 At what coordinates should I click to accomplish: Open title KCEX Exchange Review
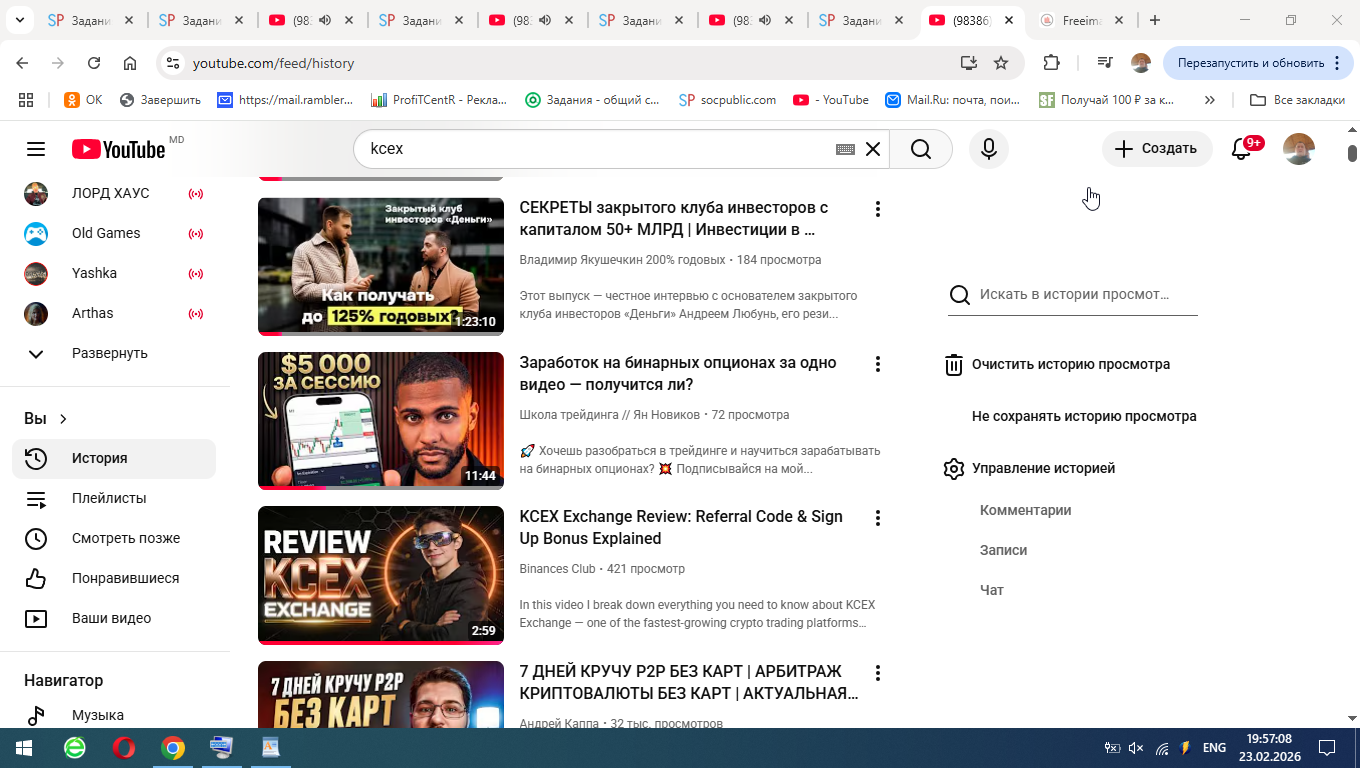(x=681, y=527)
